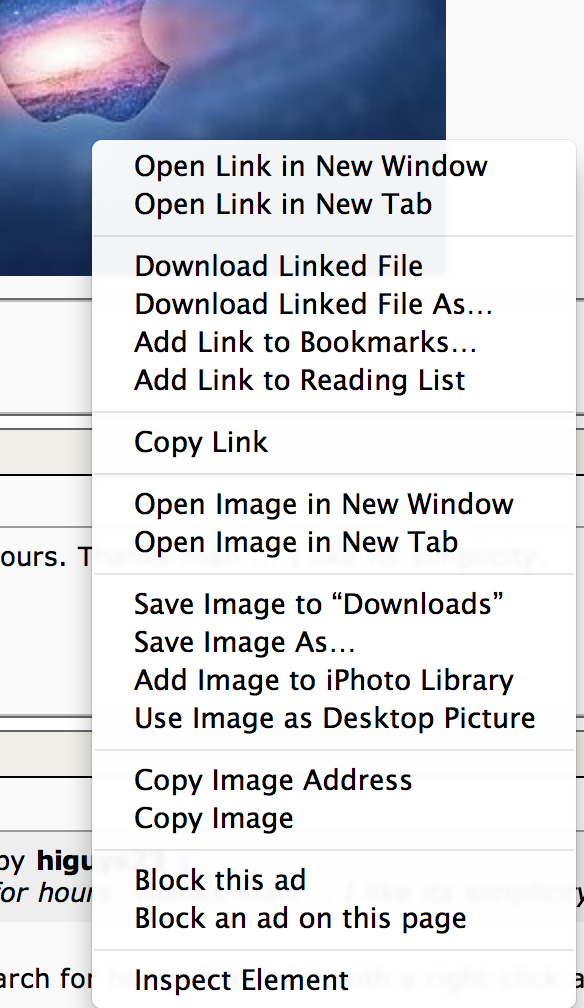
Task: Choose Copy Link from context menu
Action: (334, 442)
